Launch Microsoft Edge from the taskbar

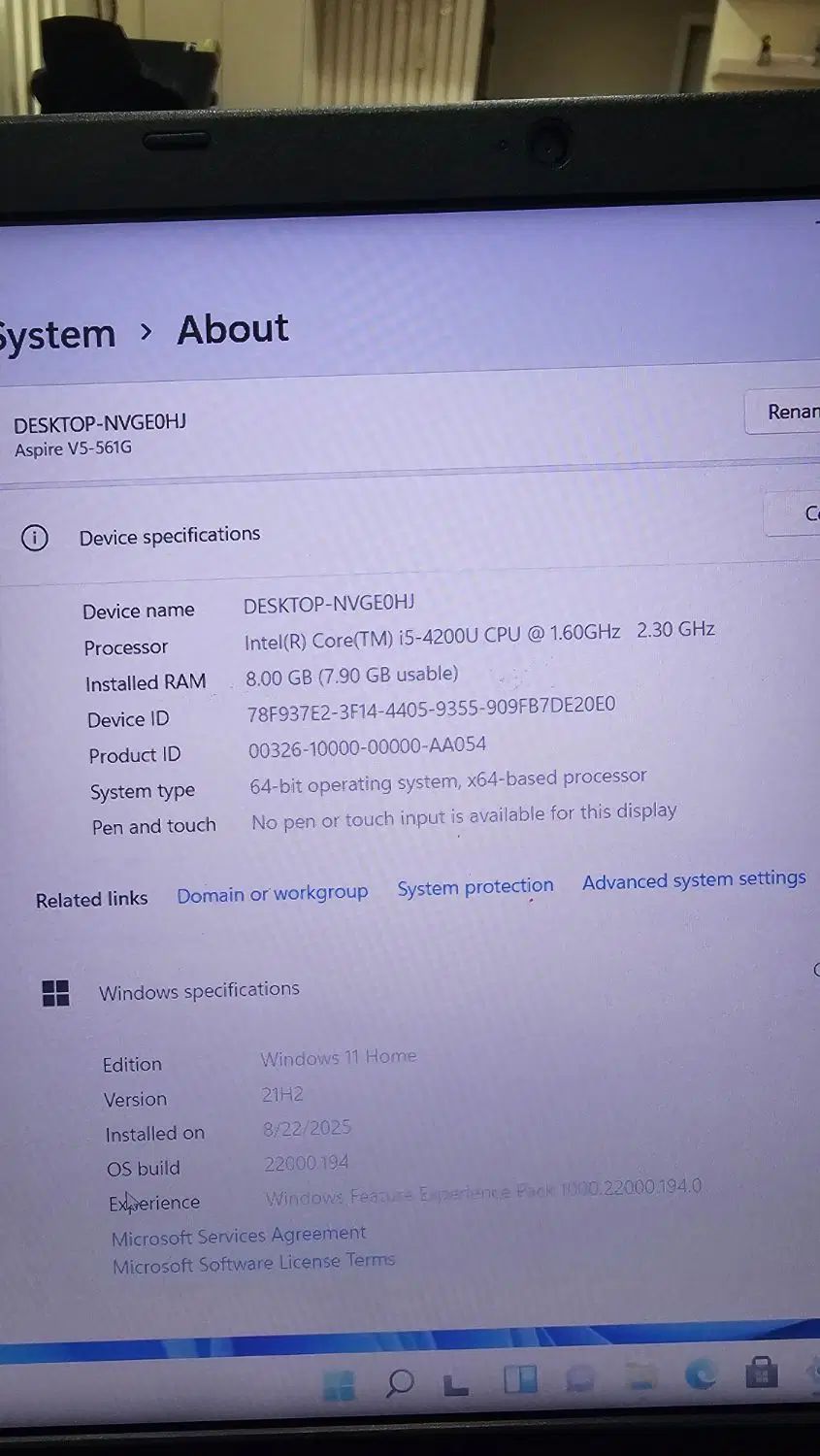tap(701, 1374)
